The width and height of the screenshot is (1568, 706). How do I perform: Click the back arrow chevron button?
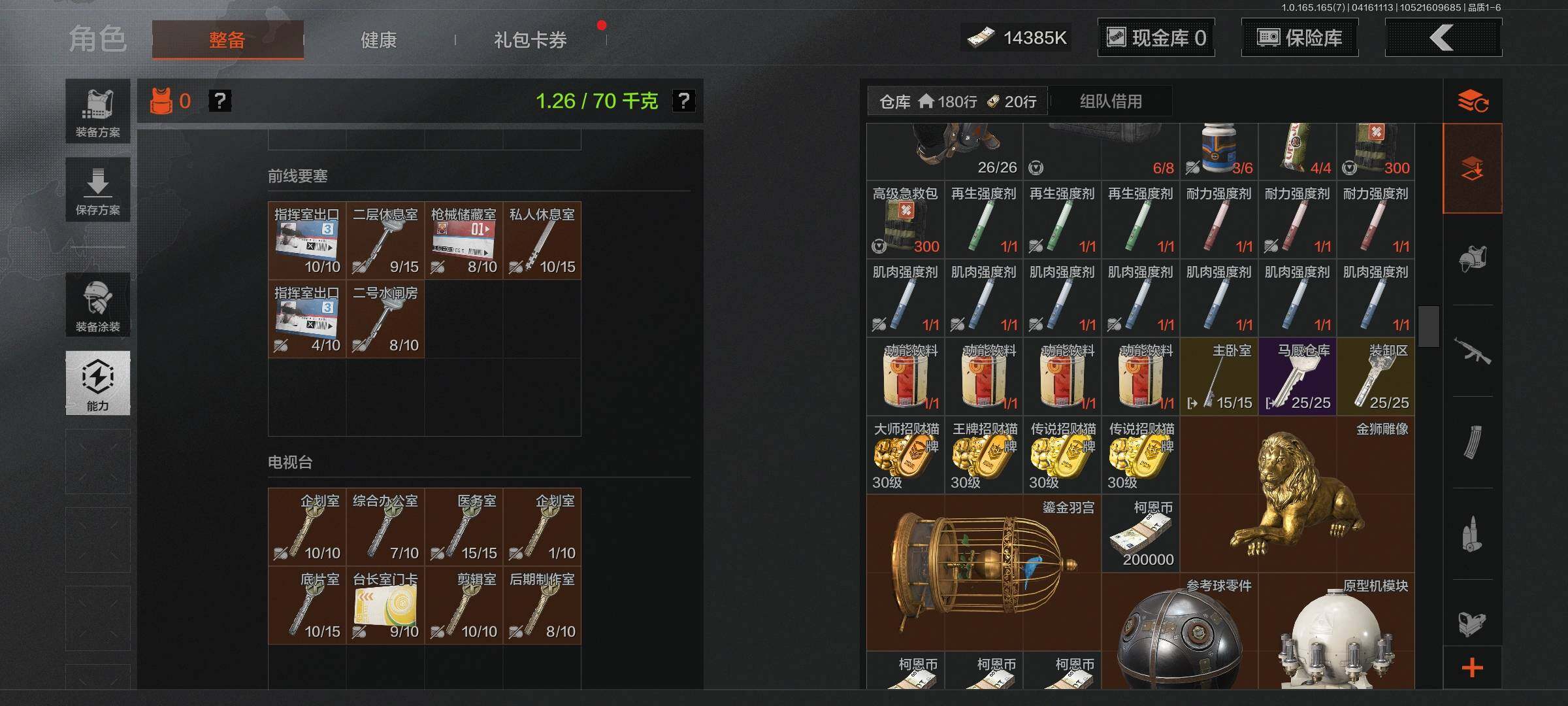click(x=1443, y=38)
